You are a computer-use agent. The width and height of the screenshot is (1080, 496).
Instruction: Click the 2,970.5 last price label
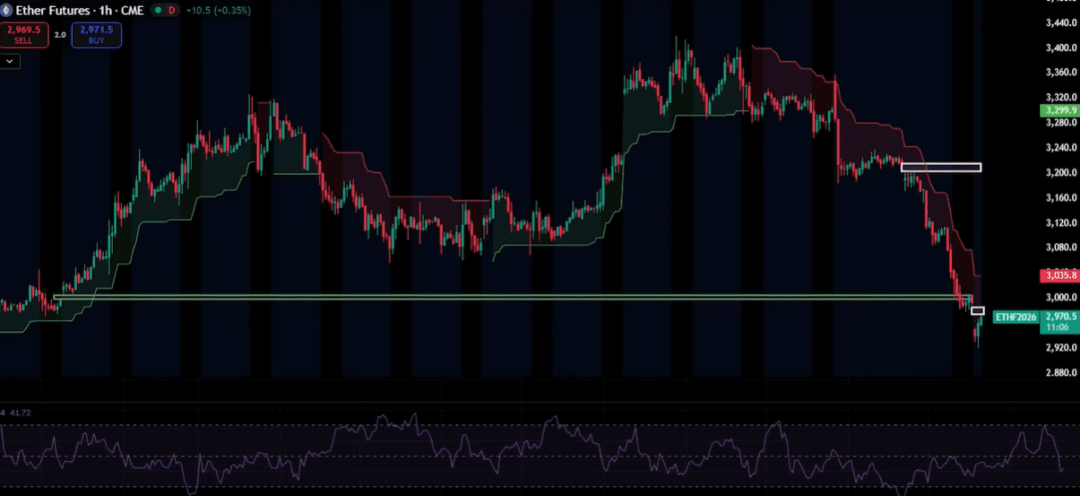[1059, 316]
